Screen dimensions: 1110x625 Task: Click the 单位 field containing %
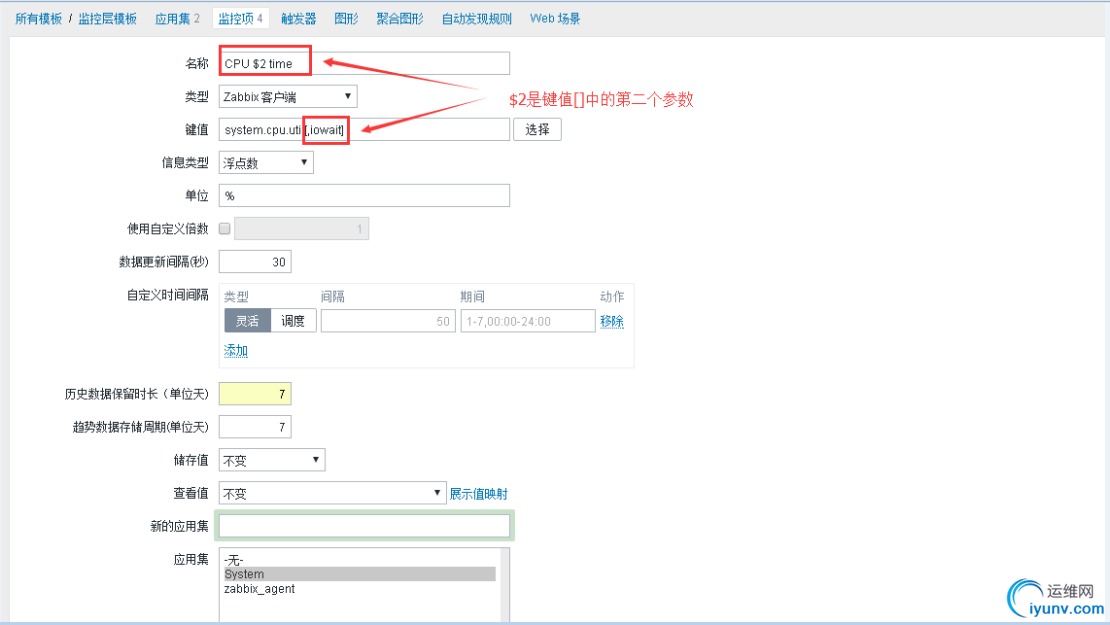(x=364, y=195)
